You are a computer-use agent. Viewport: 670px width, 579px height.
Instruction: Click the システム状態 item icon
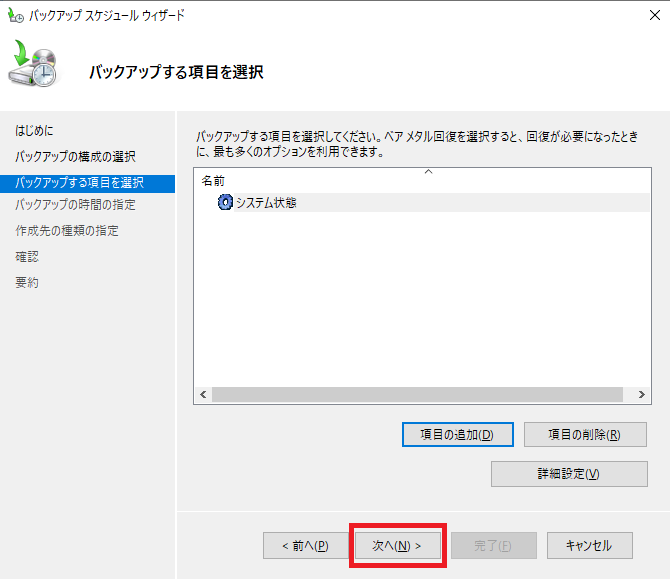[225, 203]
